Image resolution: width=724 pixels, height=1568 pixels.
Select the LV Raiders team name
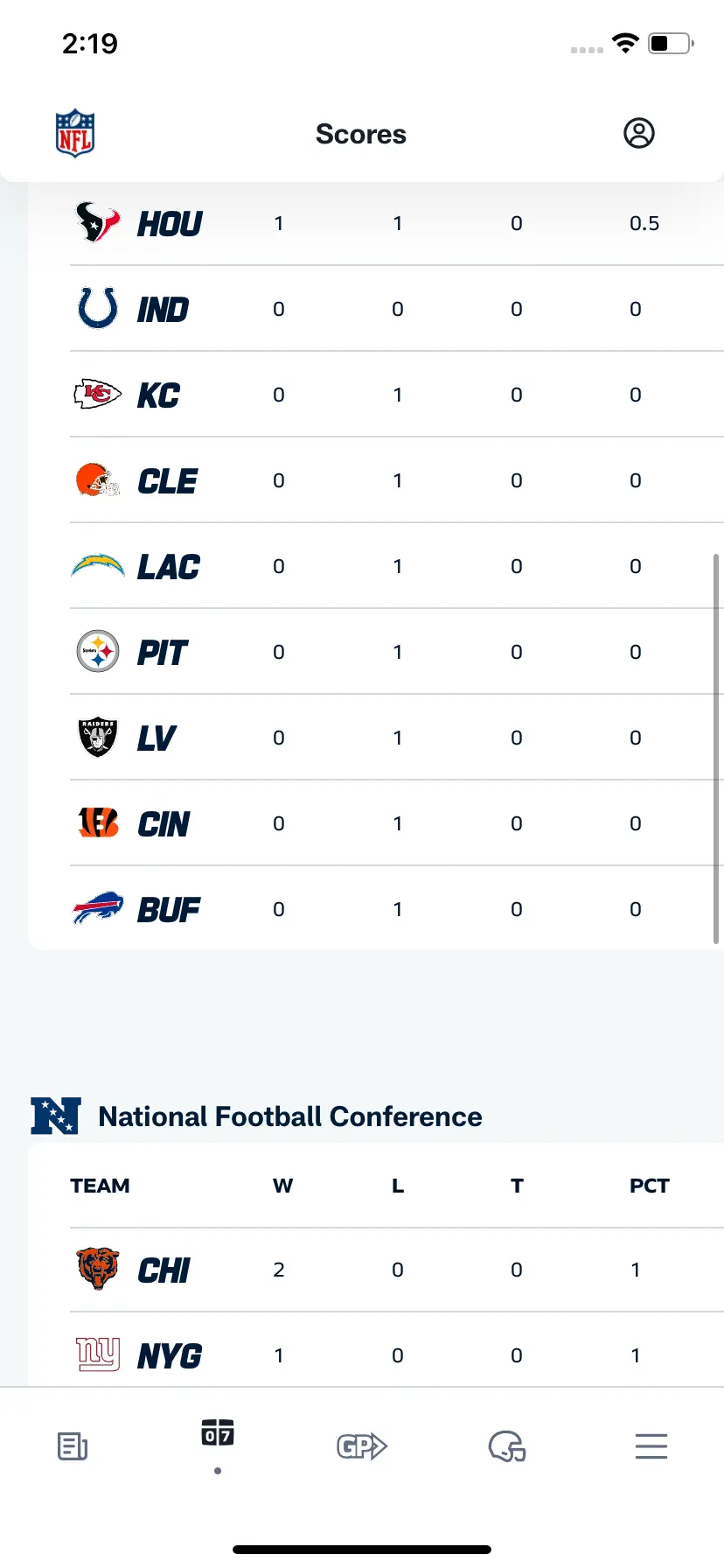tap(157, 738)
